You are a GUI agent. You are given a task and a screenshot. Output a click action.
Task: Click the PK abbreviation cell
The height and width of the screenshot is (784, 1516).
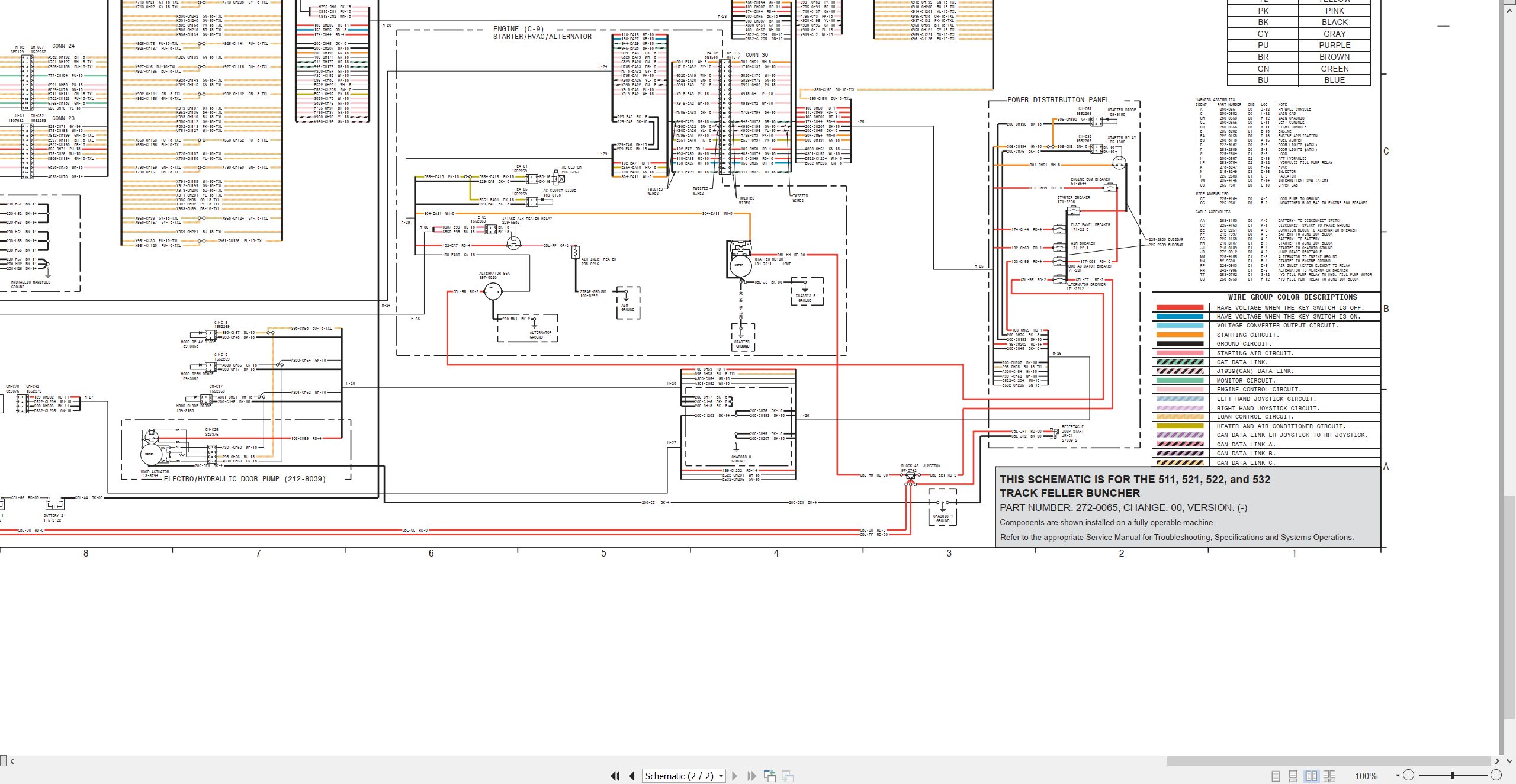click(1263, 11)
